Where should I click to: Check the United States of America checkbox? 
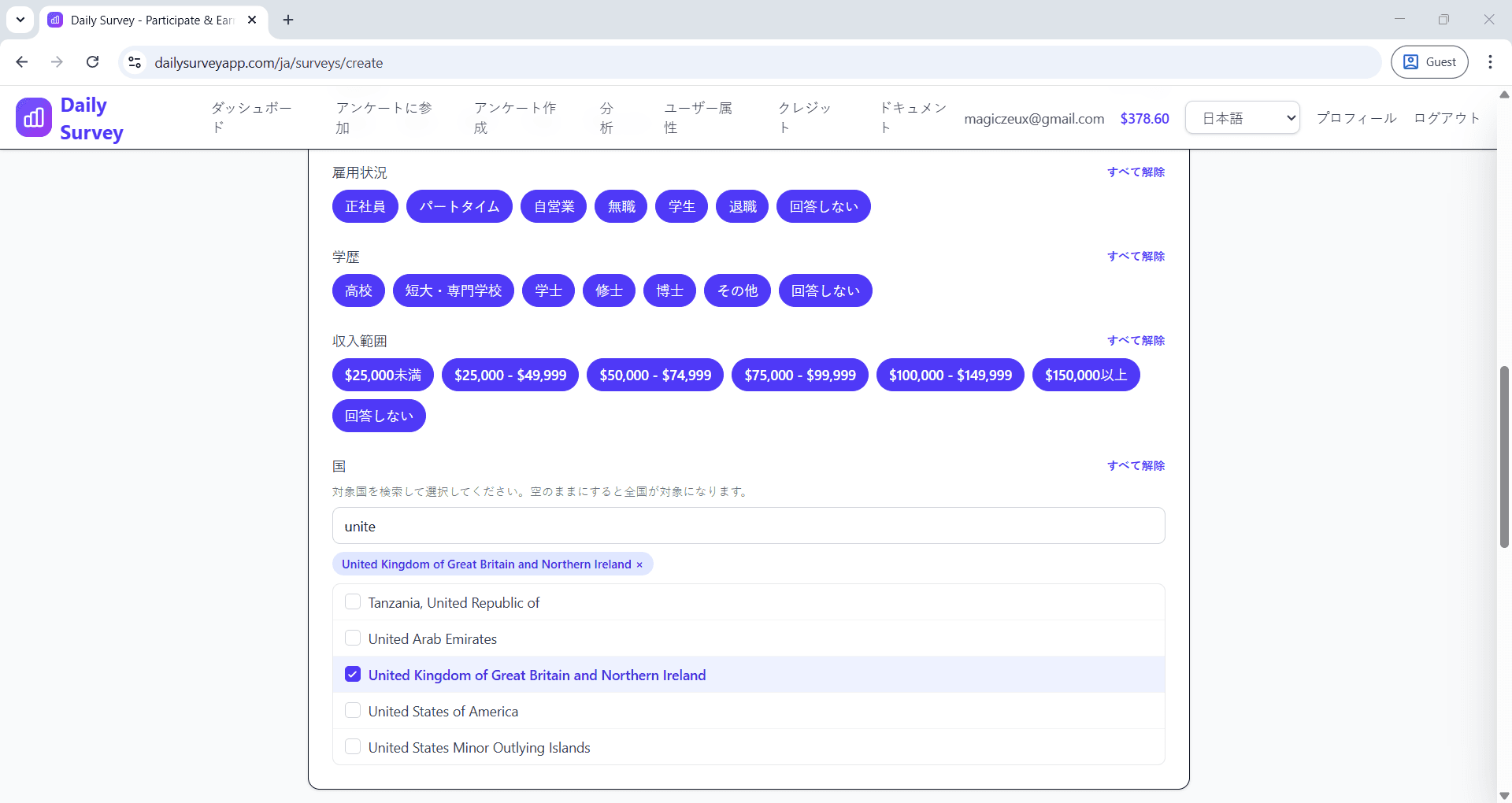point(353,710)
